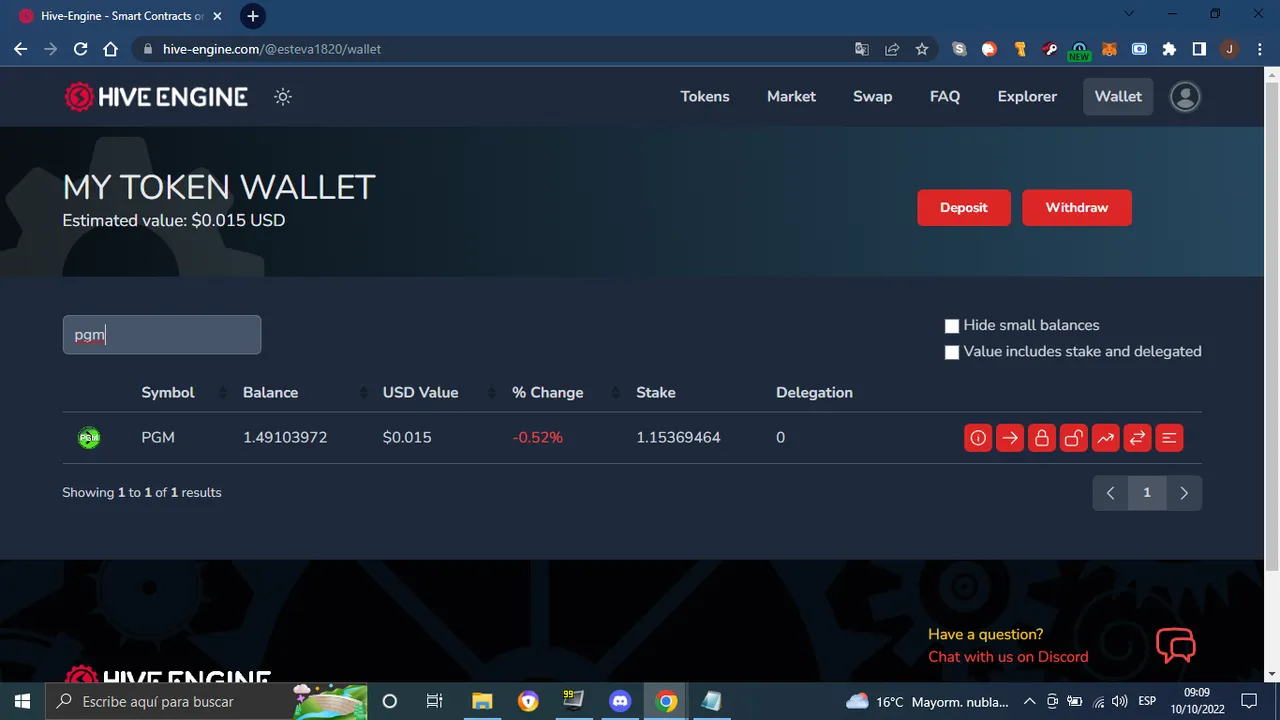
Task: Open the user profile avatar icon
Action: (x=1185, y=97)
